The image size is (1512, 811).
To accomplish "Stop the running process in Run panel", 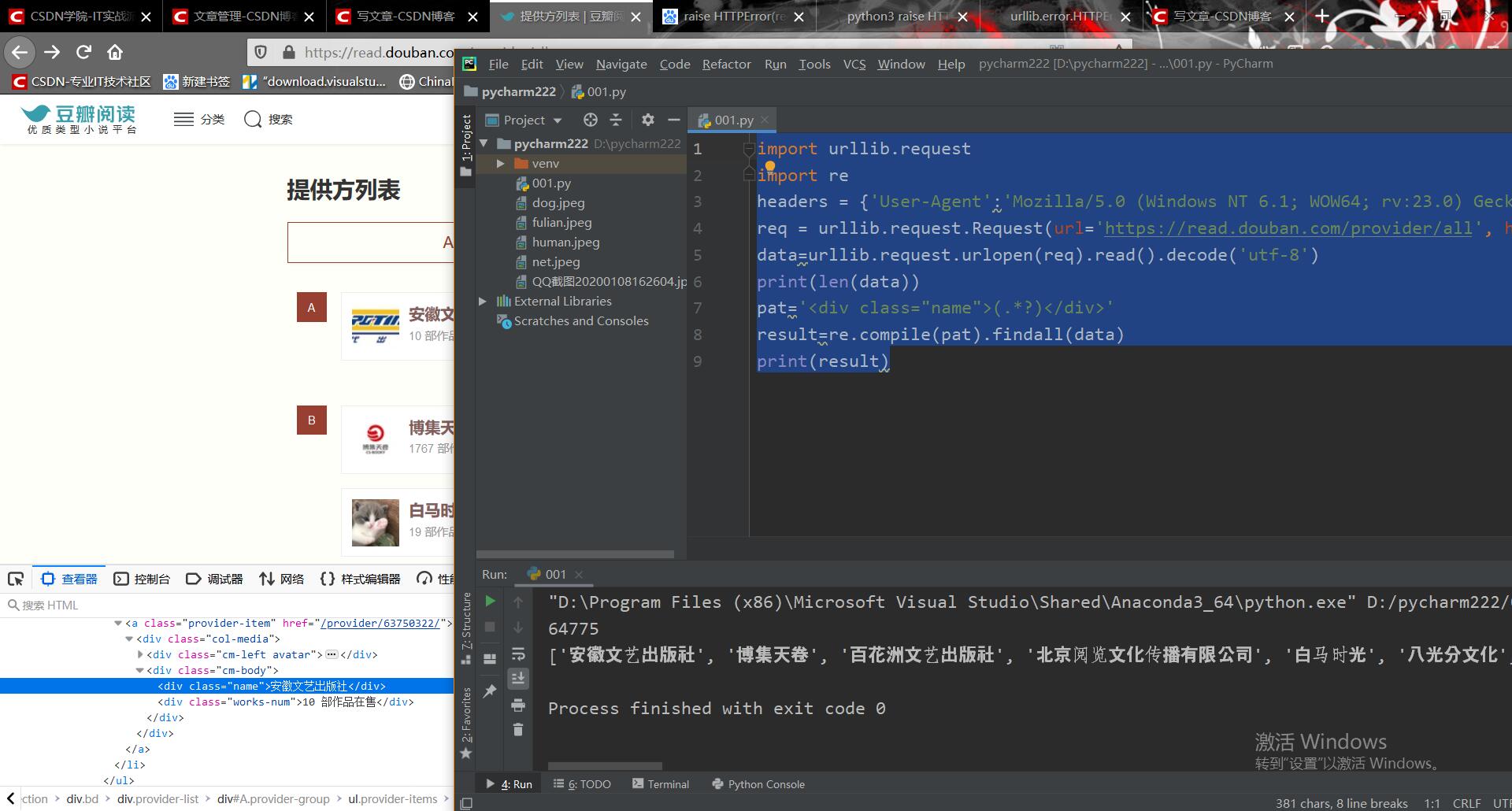I will coord(490,628).
